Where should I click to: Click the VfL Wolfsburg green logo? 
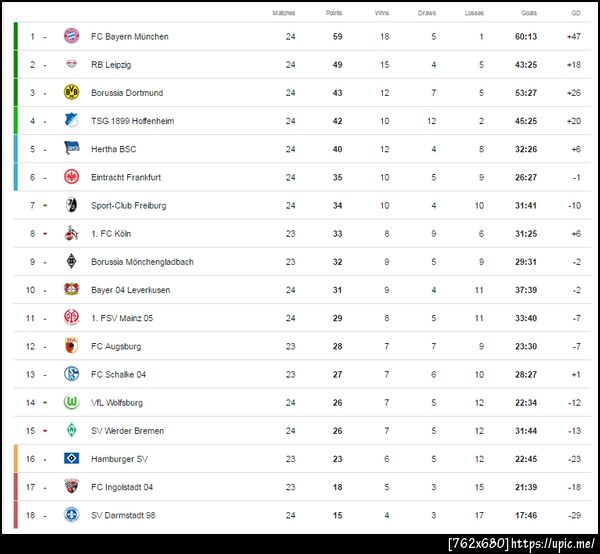[71, 403]
